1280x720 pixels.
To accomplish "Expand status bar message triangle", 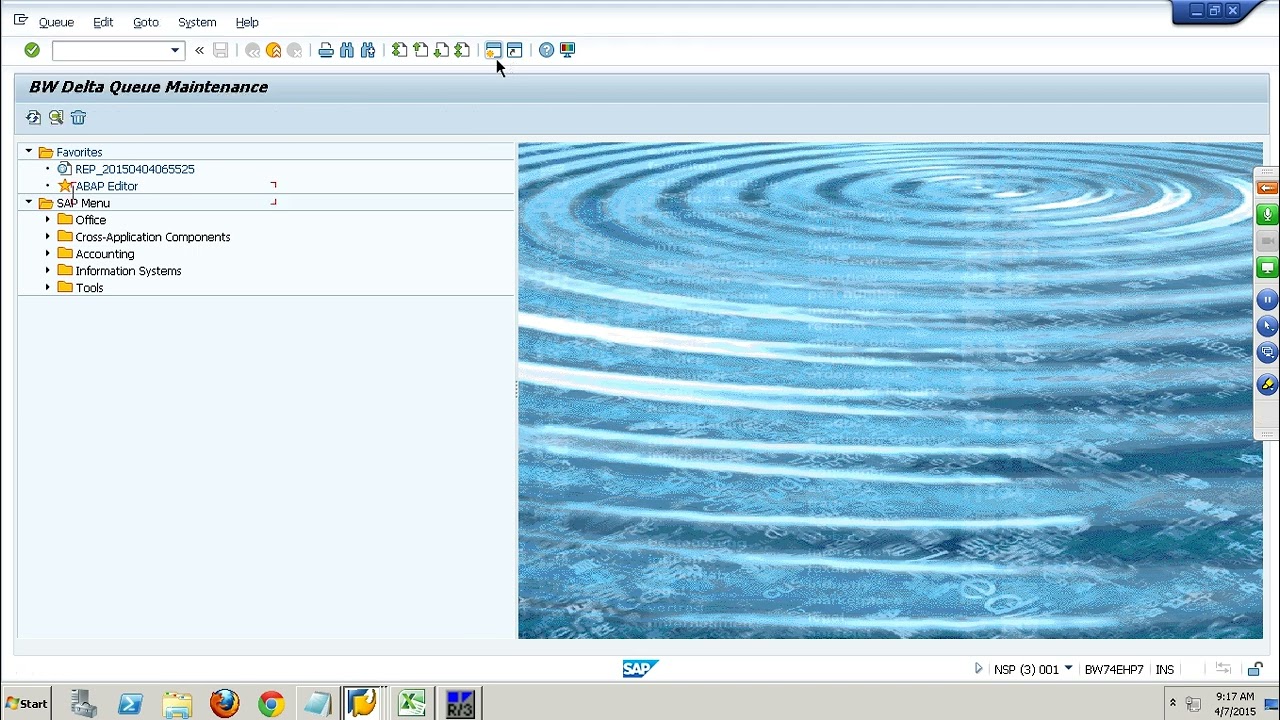I will point(979,669).
